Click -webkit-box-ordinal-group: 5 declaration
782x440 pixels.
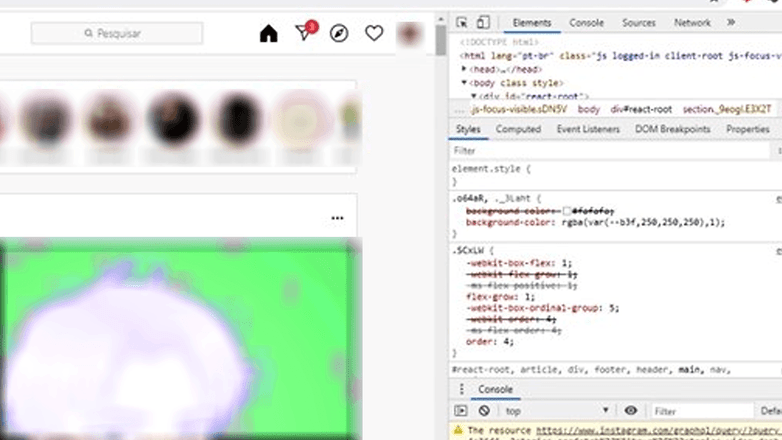pyautogui.click(x=543, y=308)
